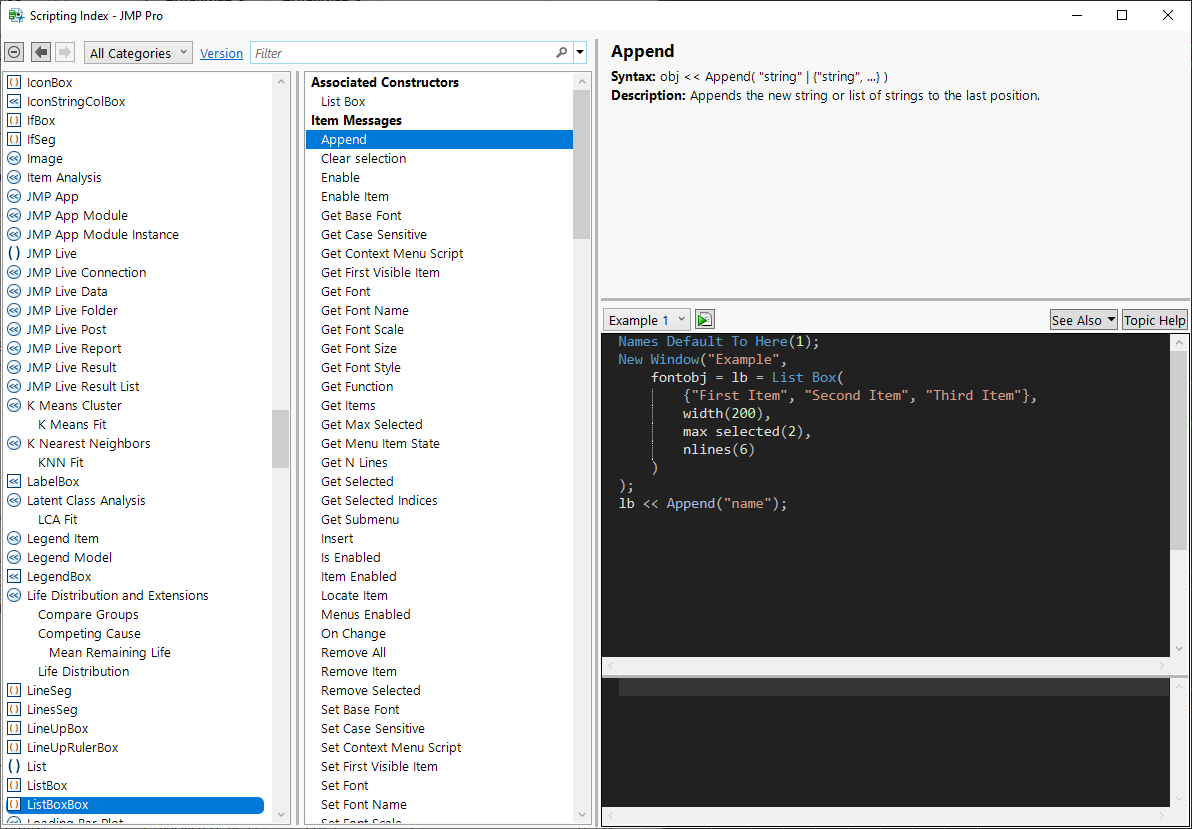Image resolution: width=1192 pixels, height=829 pixels.
Task: Click the scrollbar of the left item list
Action: pos(281,440)
